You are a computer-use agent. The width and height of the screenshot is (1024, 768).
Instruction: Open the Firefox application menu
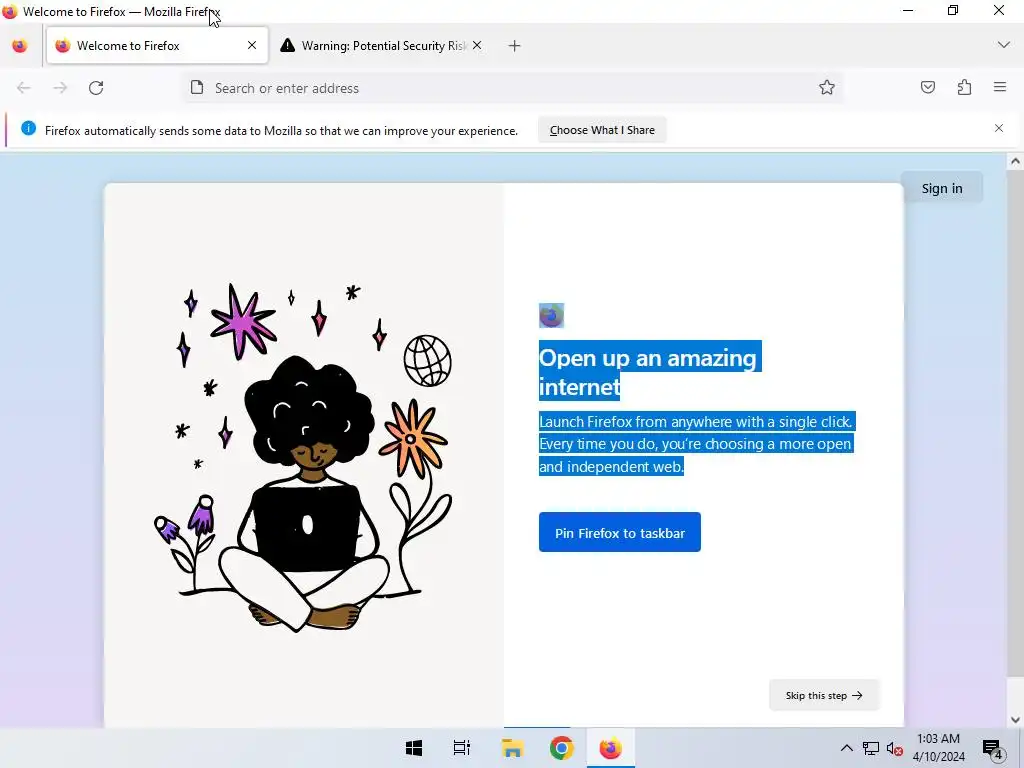[x=1000, y=87]
